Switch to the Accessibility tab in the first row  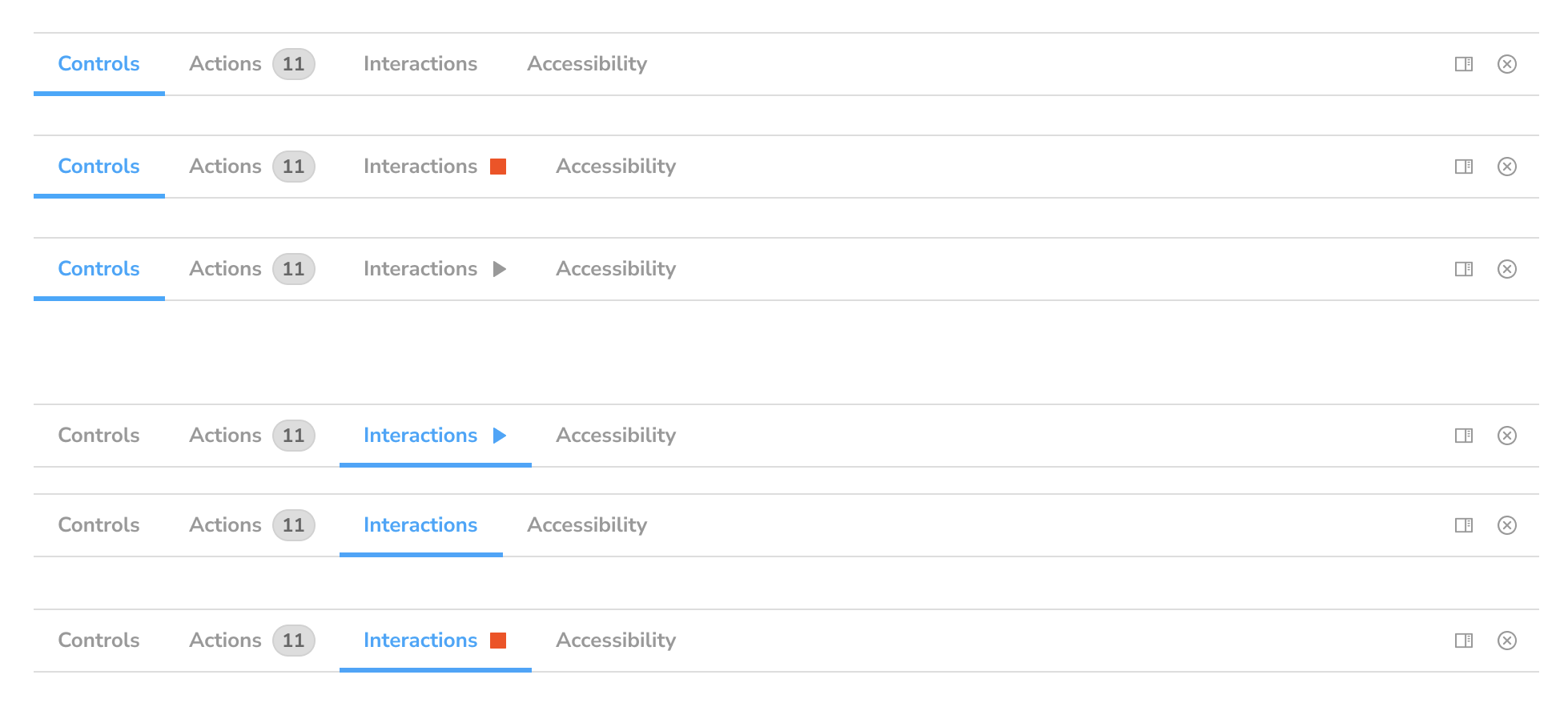(587, 63)
